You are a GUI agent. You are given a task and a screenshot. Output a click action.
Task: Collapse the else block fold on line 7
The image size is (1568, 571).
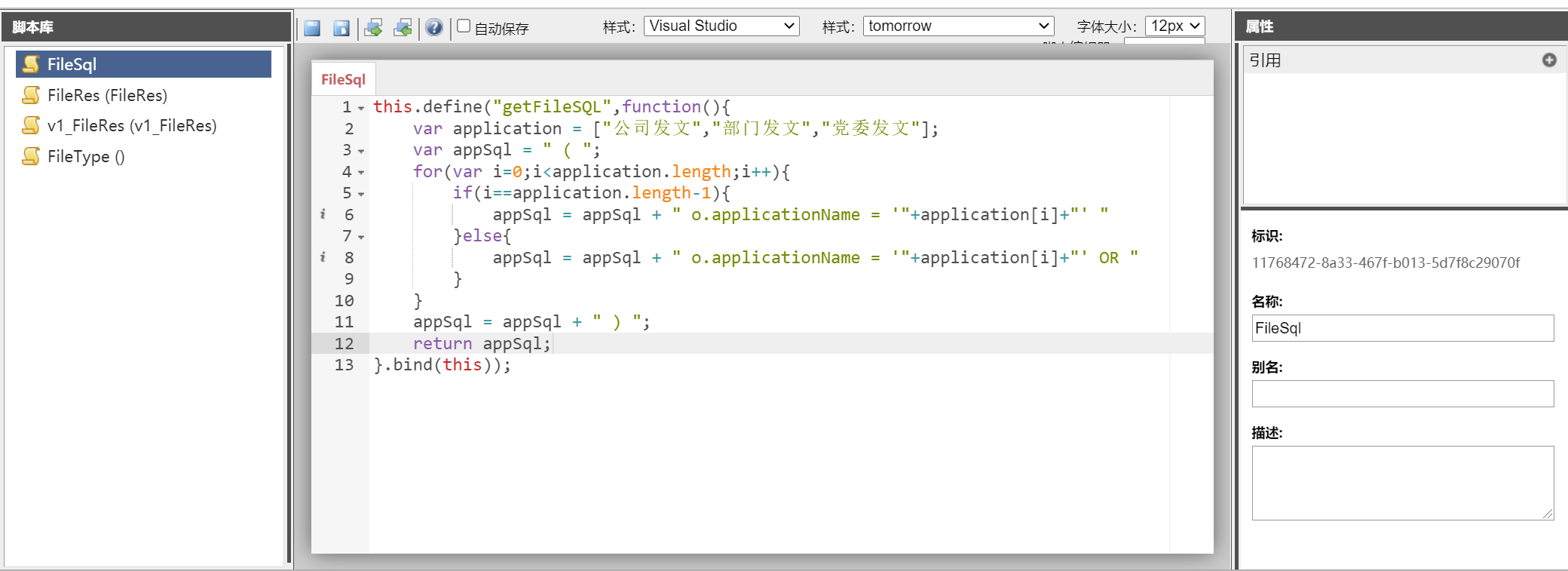pos(361,238)
